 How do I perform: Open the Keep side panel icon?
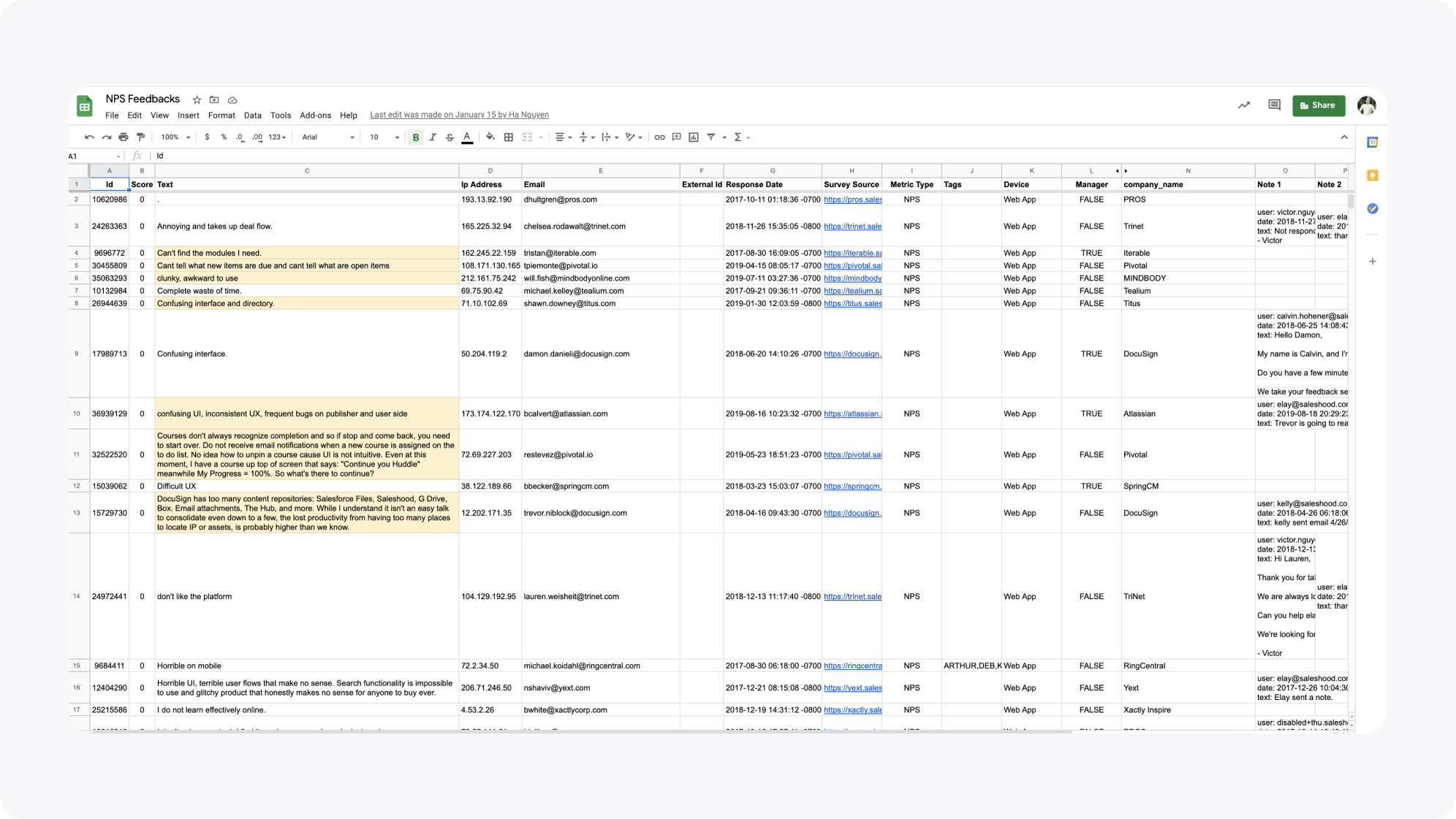[x=1373, y=175]
